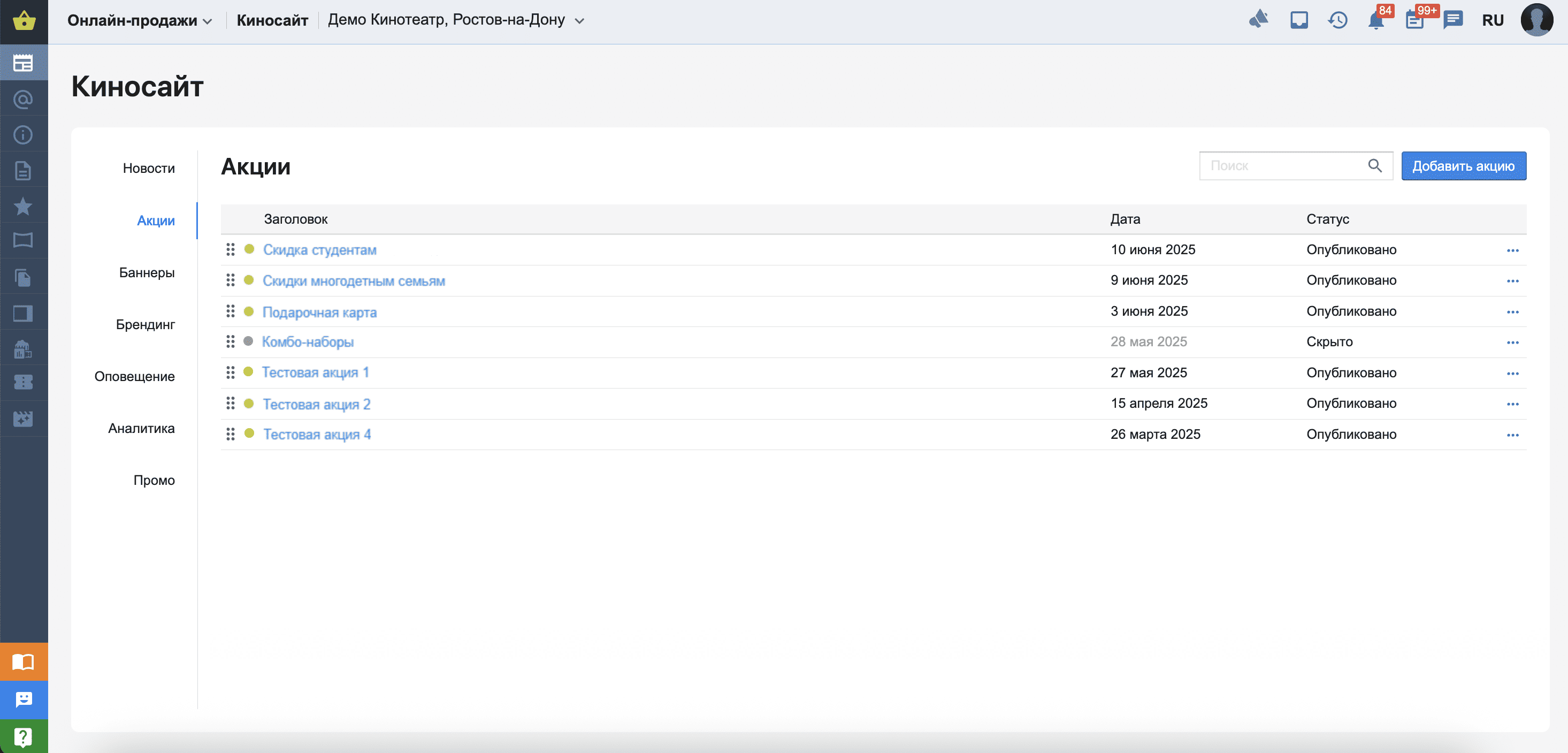This screenshot has width=1568, height=753.
Task: Toggle status dot of Тестовая акция 4
Action: [x=249, y=433]
